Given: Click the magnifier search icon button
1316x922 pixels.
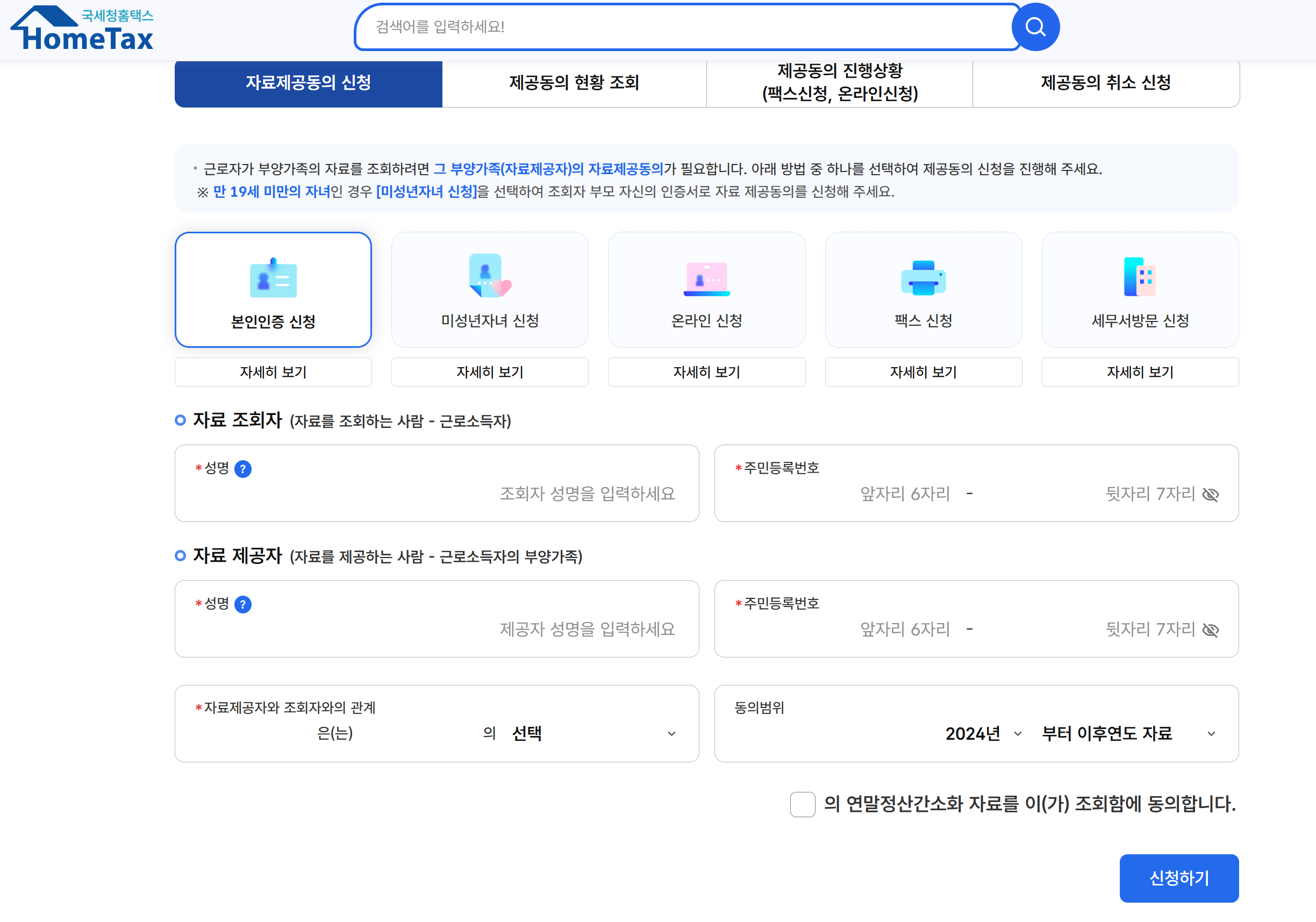Looking at the screenshot, I should 1034,27.
